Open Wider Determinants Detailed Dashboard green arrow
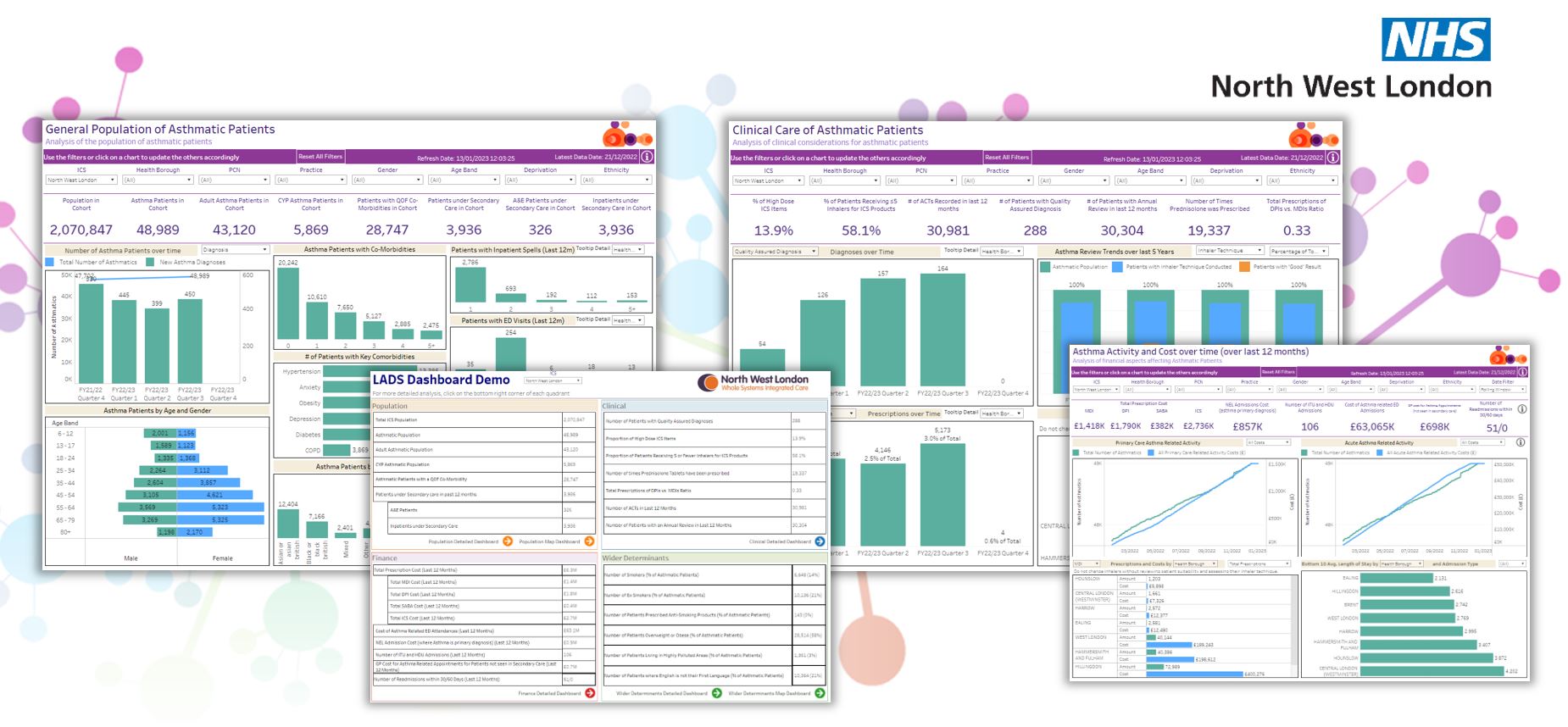Image resolution: width=1568 pixels, height=727 pixels. [x=716, y=693]
